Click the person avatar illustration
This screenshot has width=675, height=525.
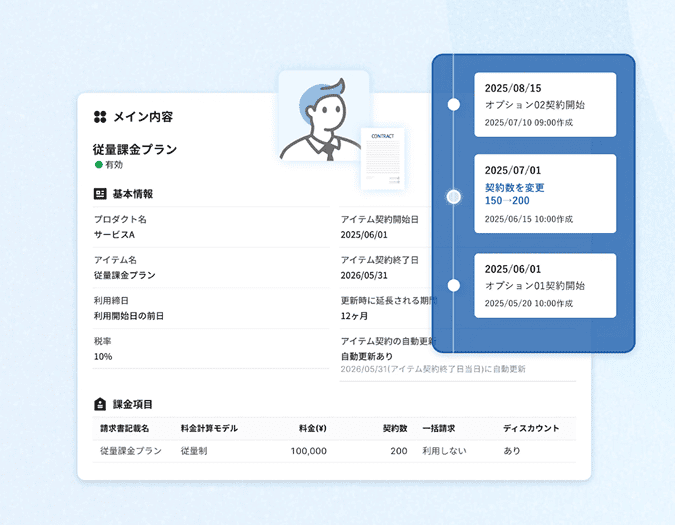322,120
